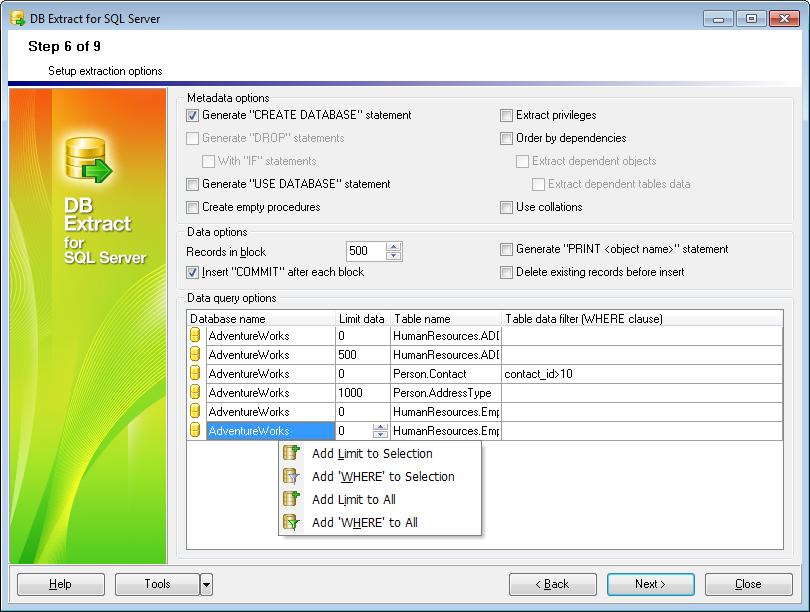This screenshot has width=810, height=612.
Task: Select Add Limit to Selection menu entry
Action: pos(372,453)
